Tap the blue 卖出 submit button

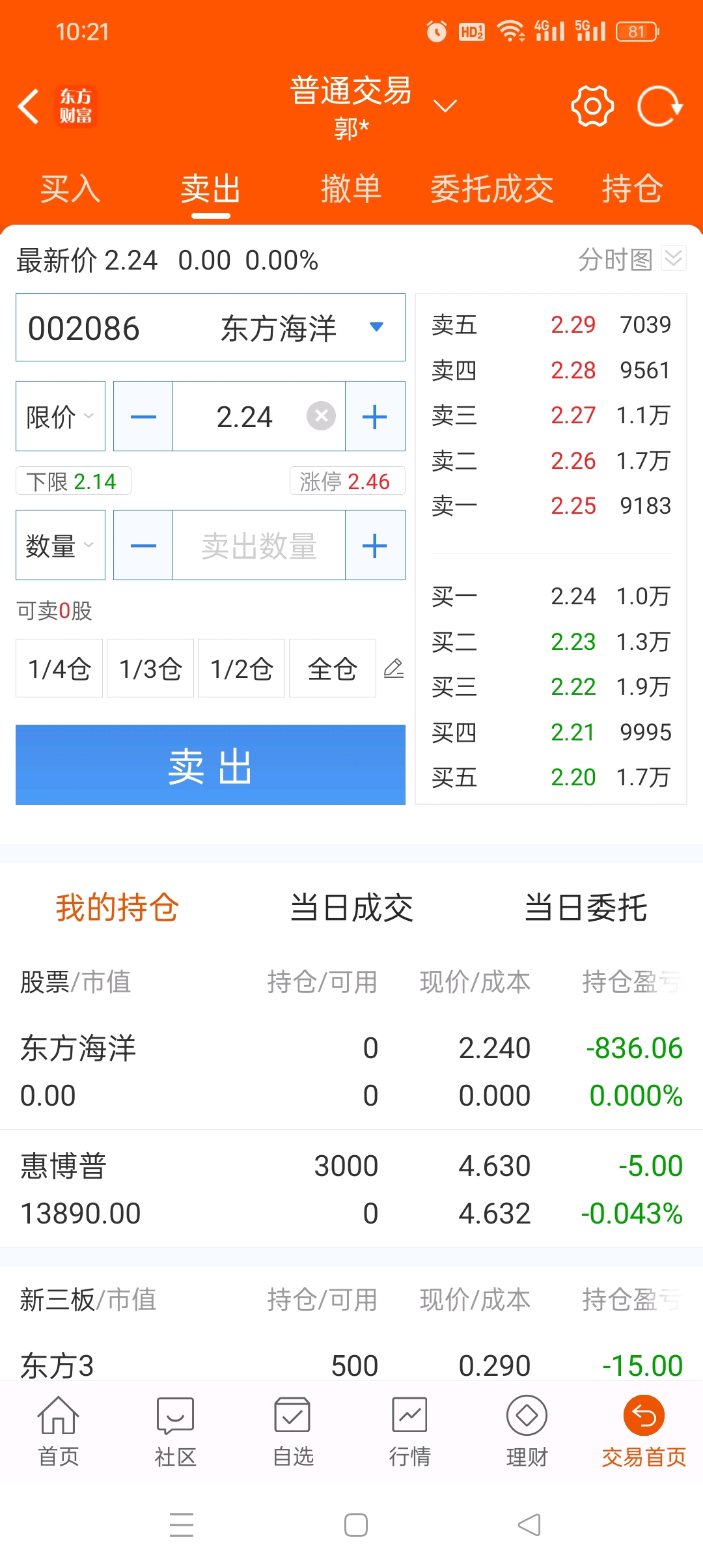point(210,764)
